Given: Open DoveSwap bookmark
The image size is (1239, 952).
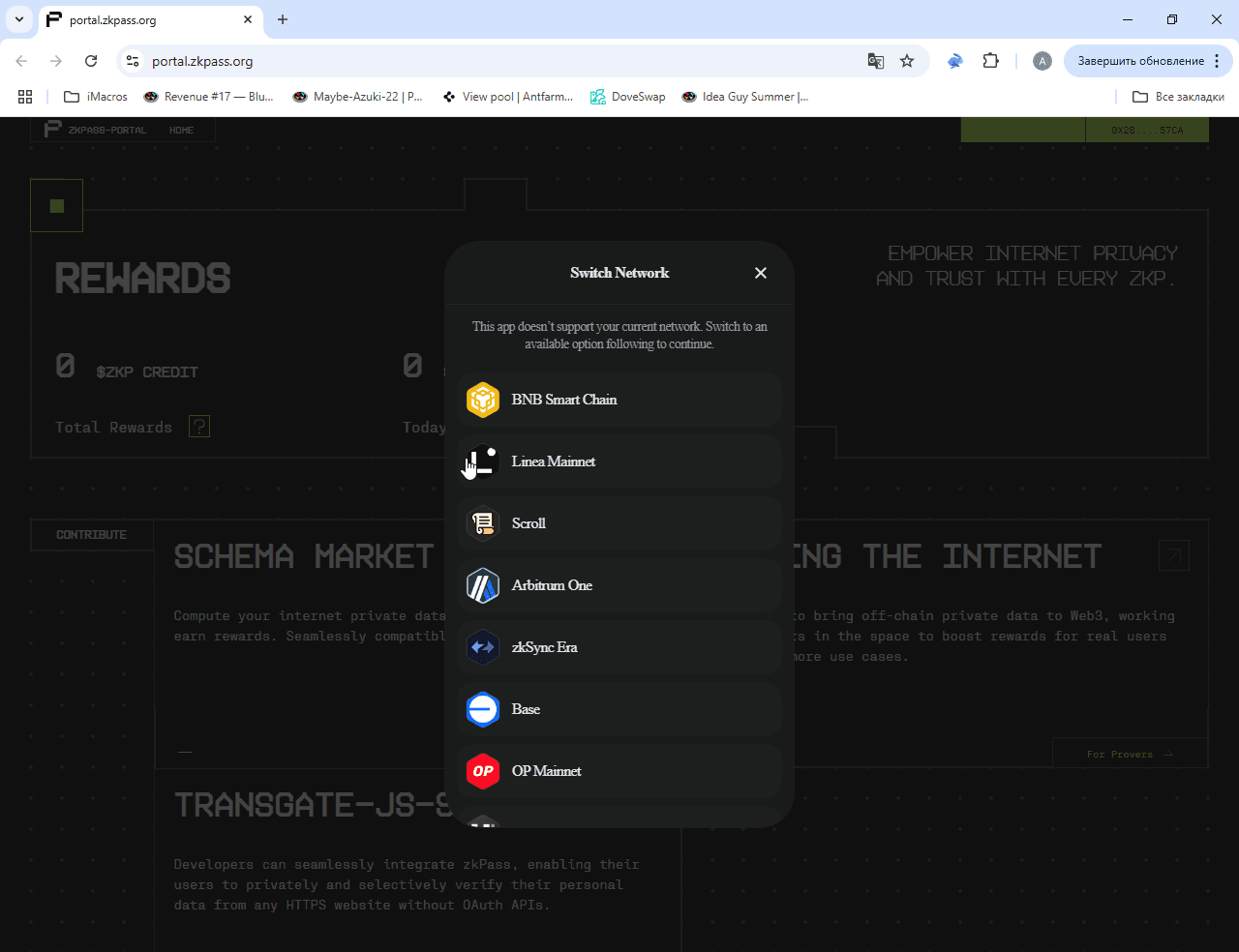Looking at the screenshot, I should [628, 97].
